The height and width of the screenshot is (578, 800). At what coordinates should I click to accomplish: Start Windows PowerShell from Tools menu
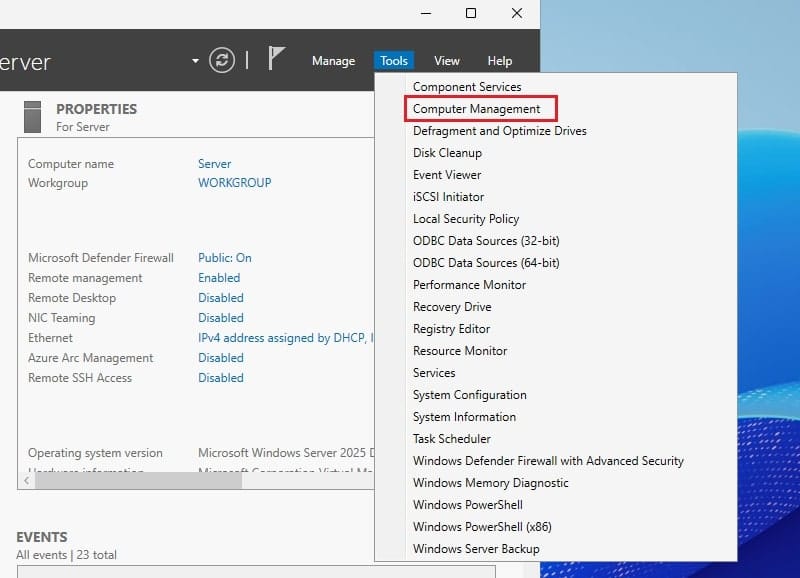click(468, 505)
